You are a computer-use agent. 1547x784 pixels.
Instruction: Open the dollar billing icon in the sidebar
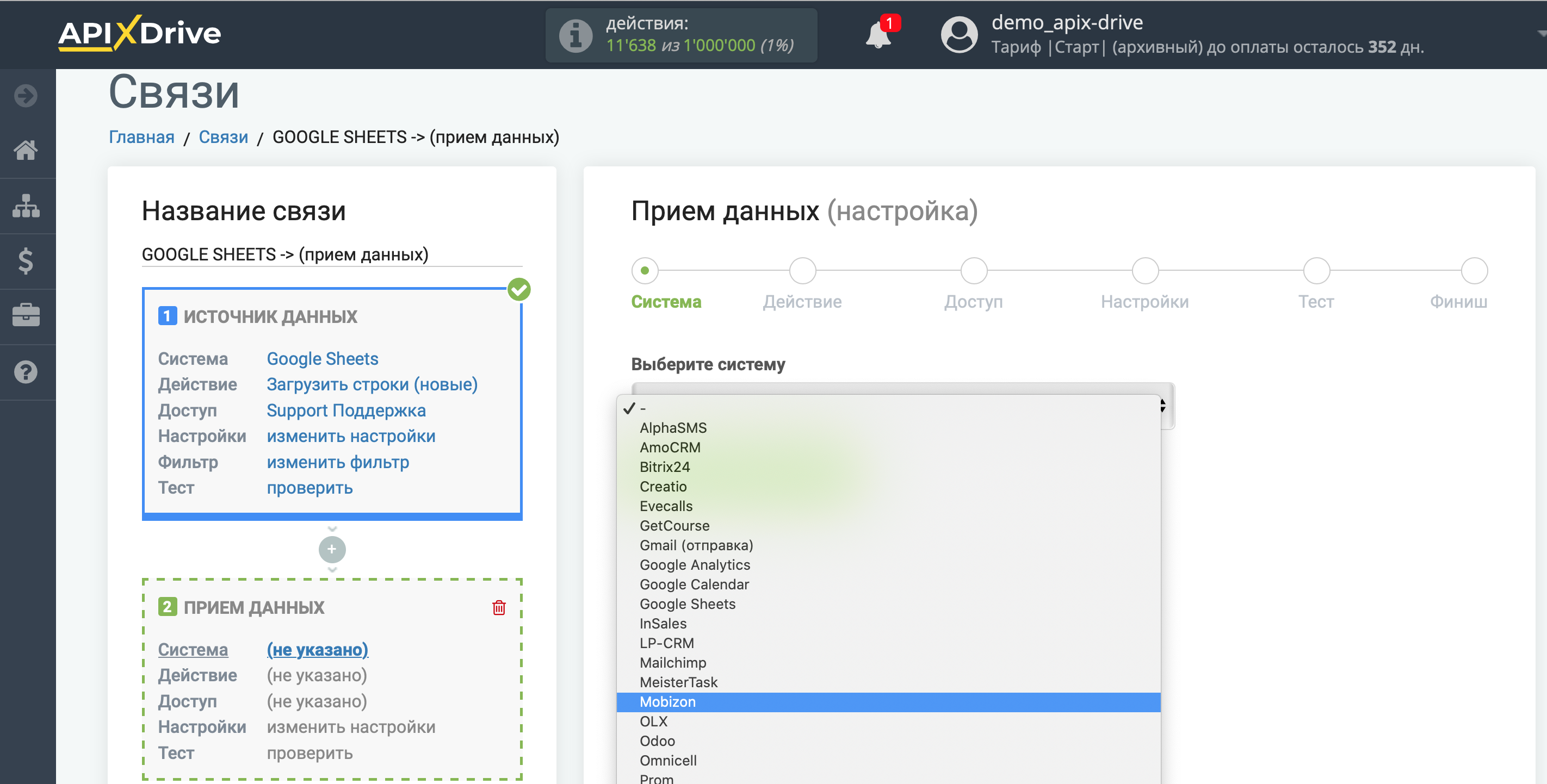pos(26,261)
